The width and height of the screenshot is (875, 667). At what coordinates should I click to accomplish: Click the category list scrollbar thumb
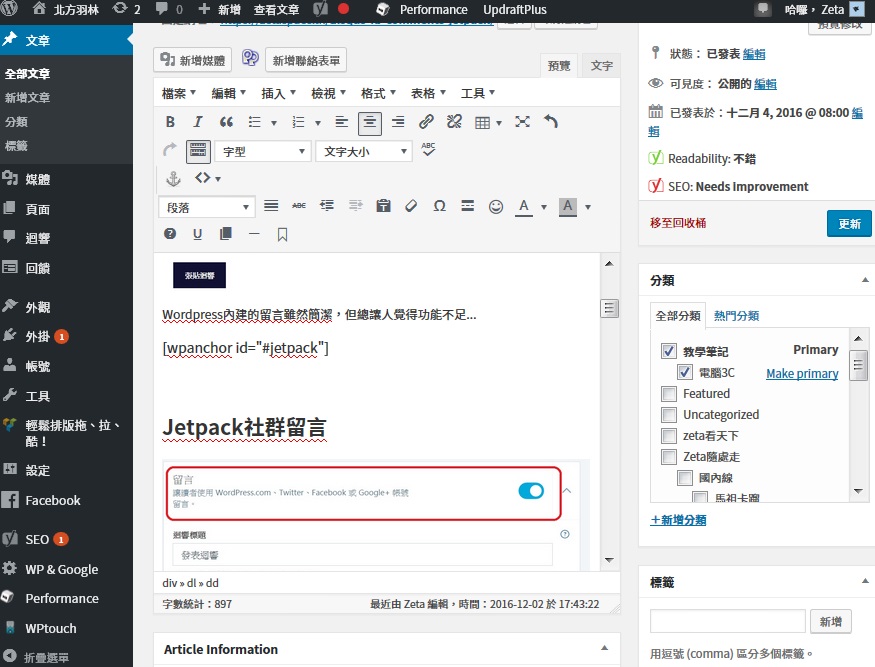(x=858, y=366)
